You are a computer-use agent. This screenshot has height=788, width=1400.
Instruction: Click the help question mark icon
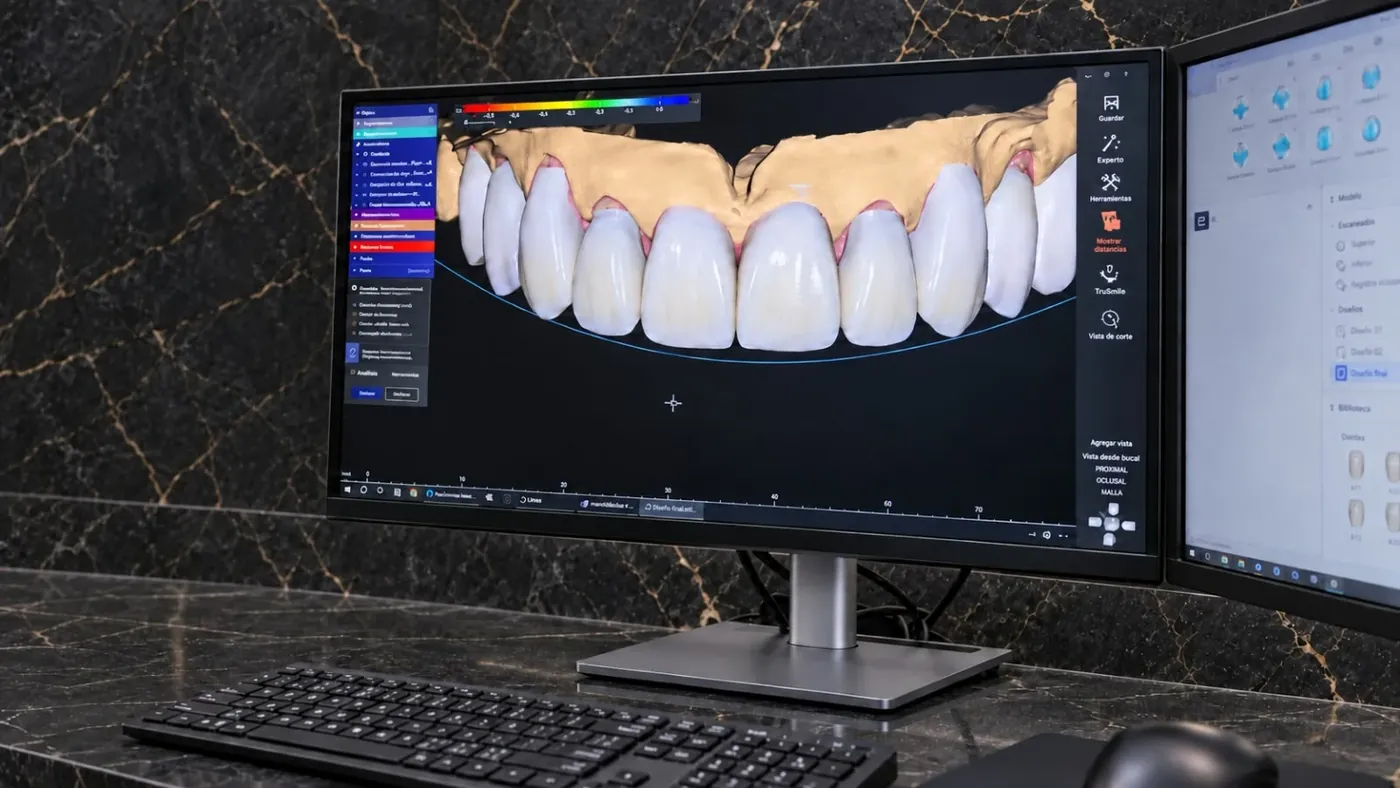(1126, 74)
